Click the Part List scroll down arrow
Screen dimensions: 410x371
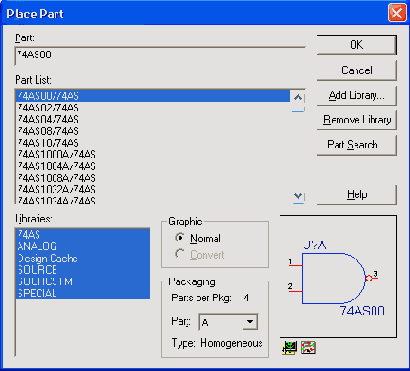[298, 196]
